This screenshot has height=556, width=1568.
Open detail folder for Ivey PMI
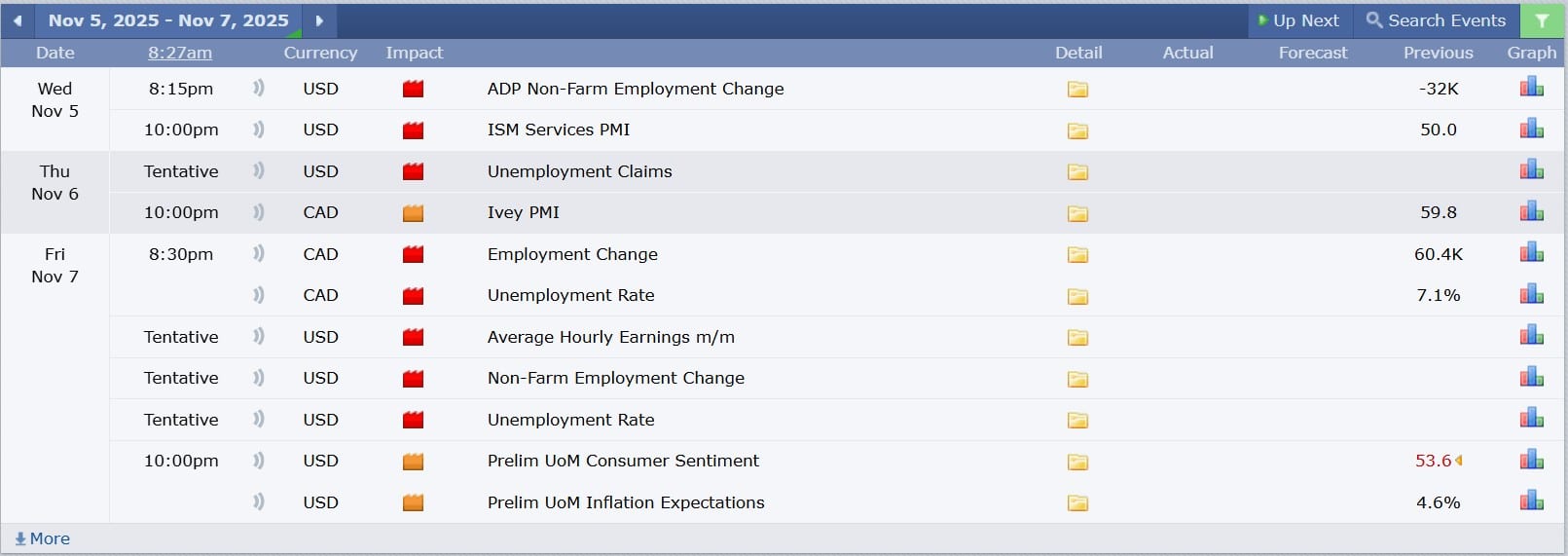pyautogui.click(x=1077, y=213)
